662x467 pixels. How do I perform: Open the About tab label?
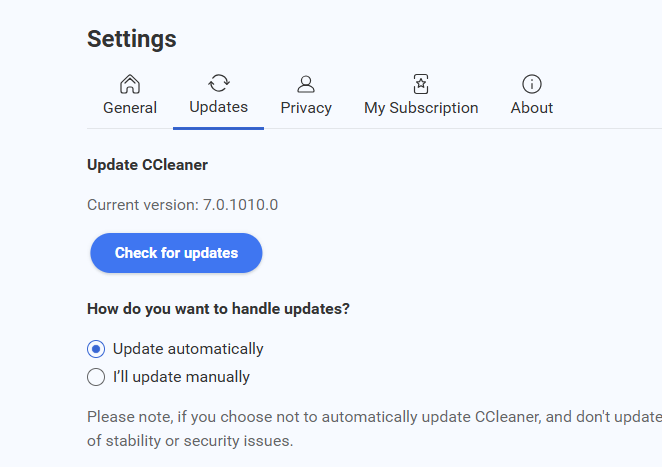coord(532,108)
